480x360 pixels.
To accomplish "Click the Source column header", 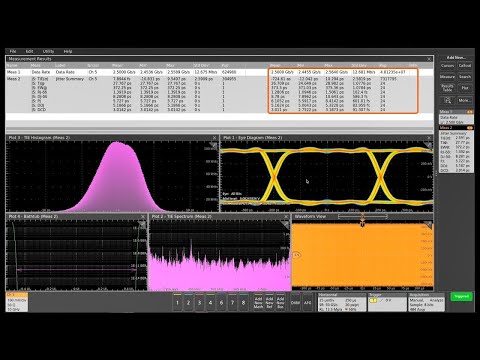I will 93,65.
